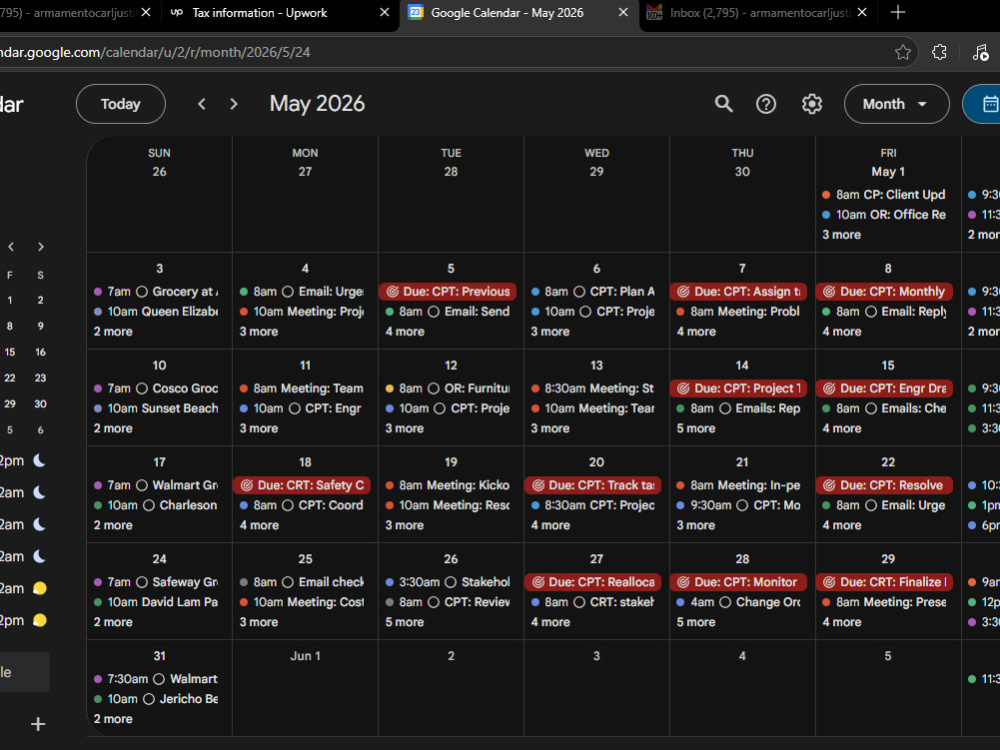
Task: Expand 3 more events on May 13
Action: (x=550, y=429)
